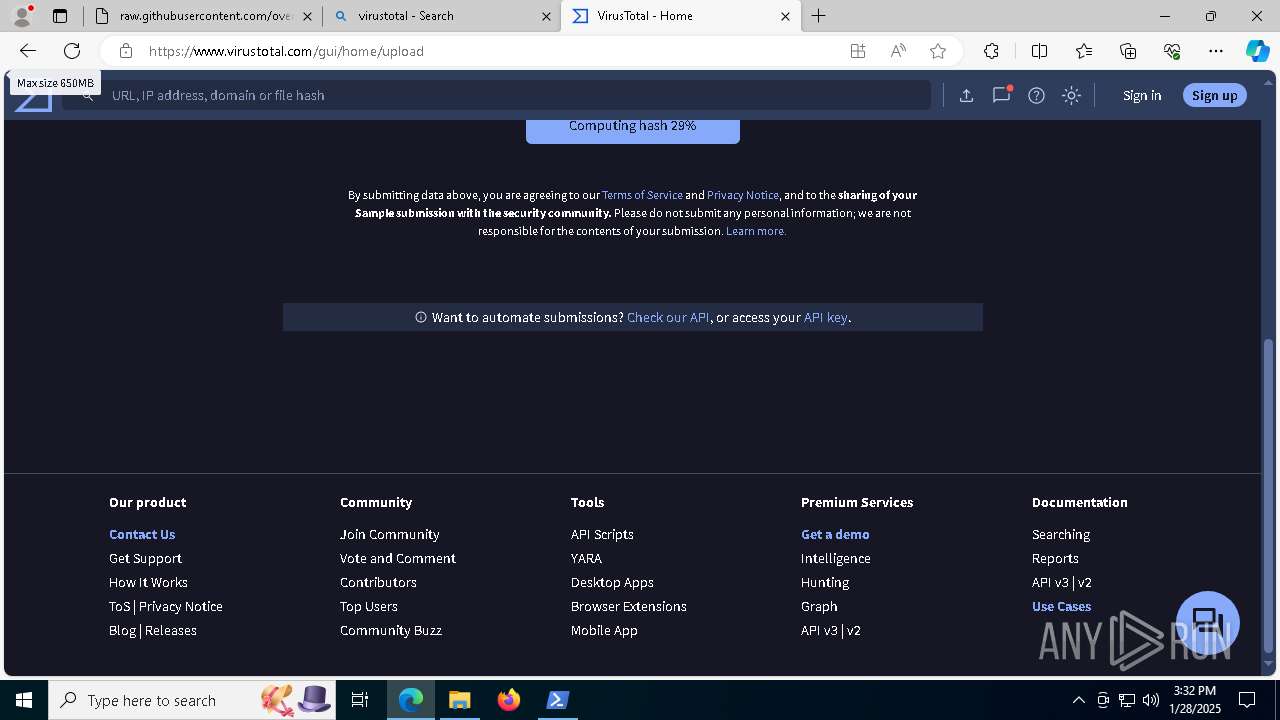The image size is (1280, 720).
Task: Open Edge Settings and more menu
Action: pyautogui.click(x=1216, y=51)
